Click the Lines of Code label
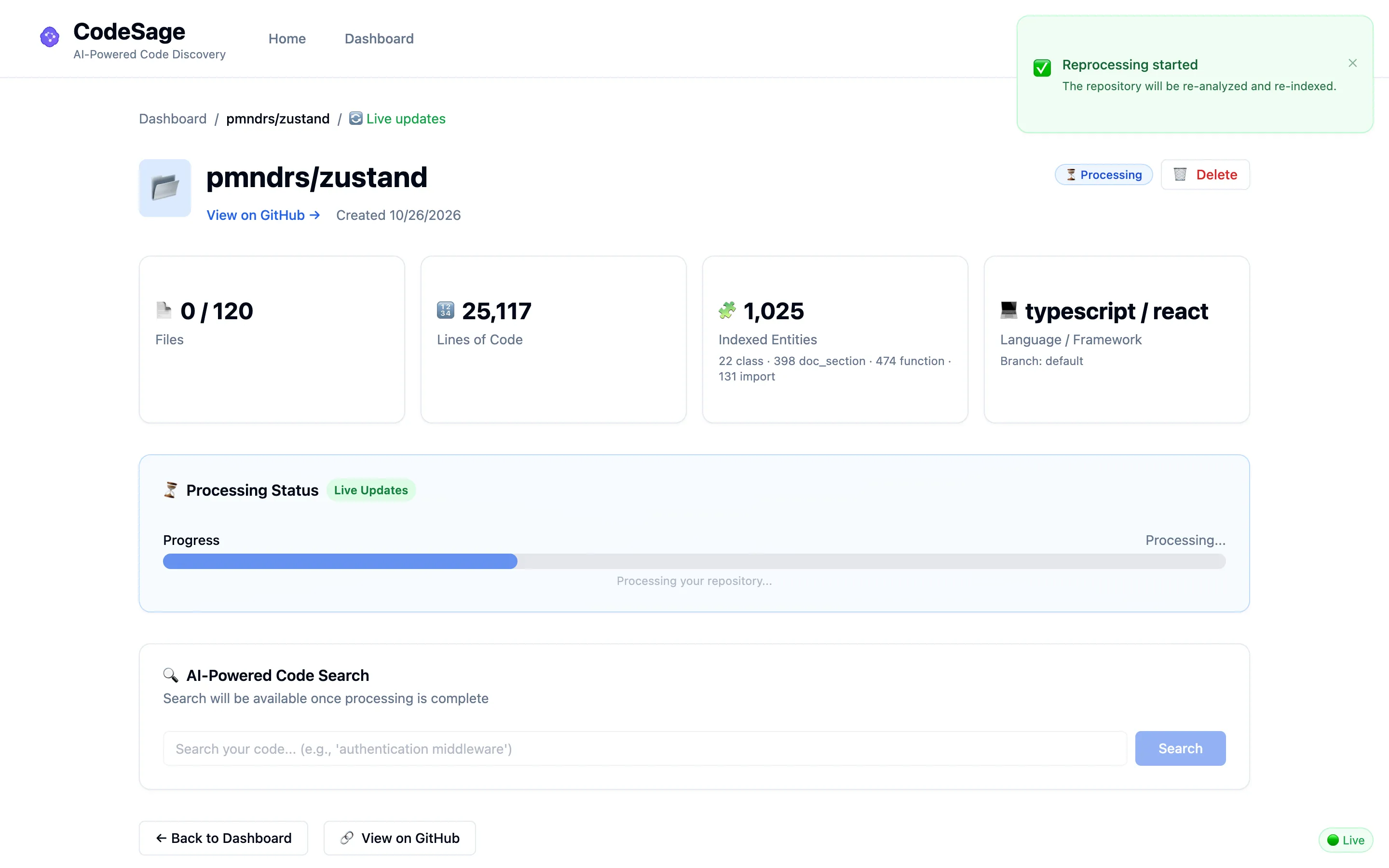1389x868 pixels. click(479, 339)
